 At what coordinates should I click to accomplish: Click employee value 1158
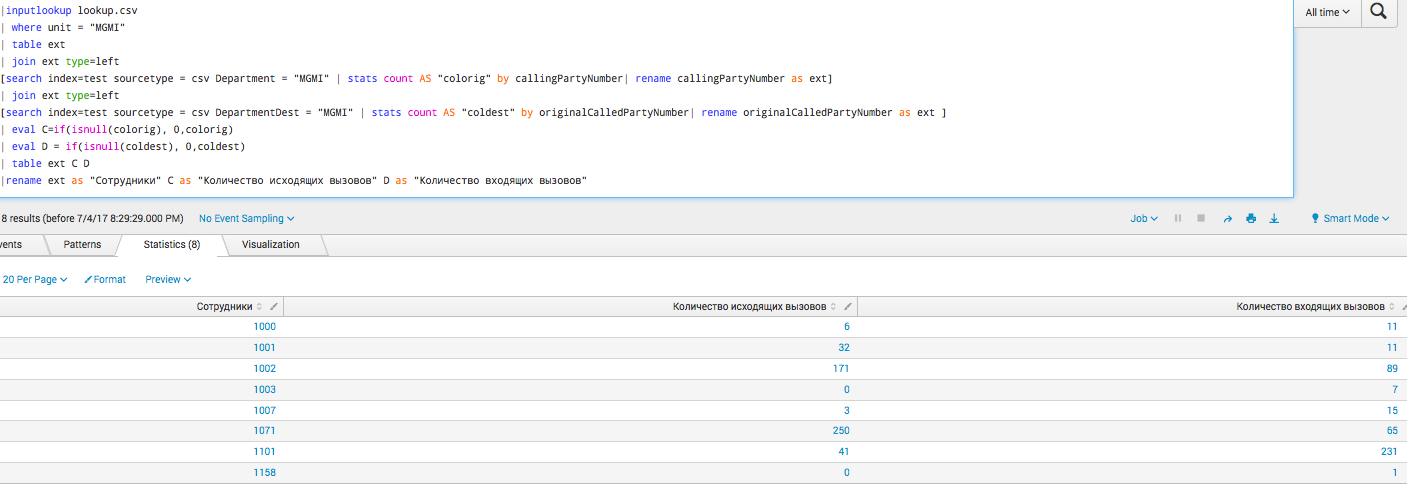[265, 473]
